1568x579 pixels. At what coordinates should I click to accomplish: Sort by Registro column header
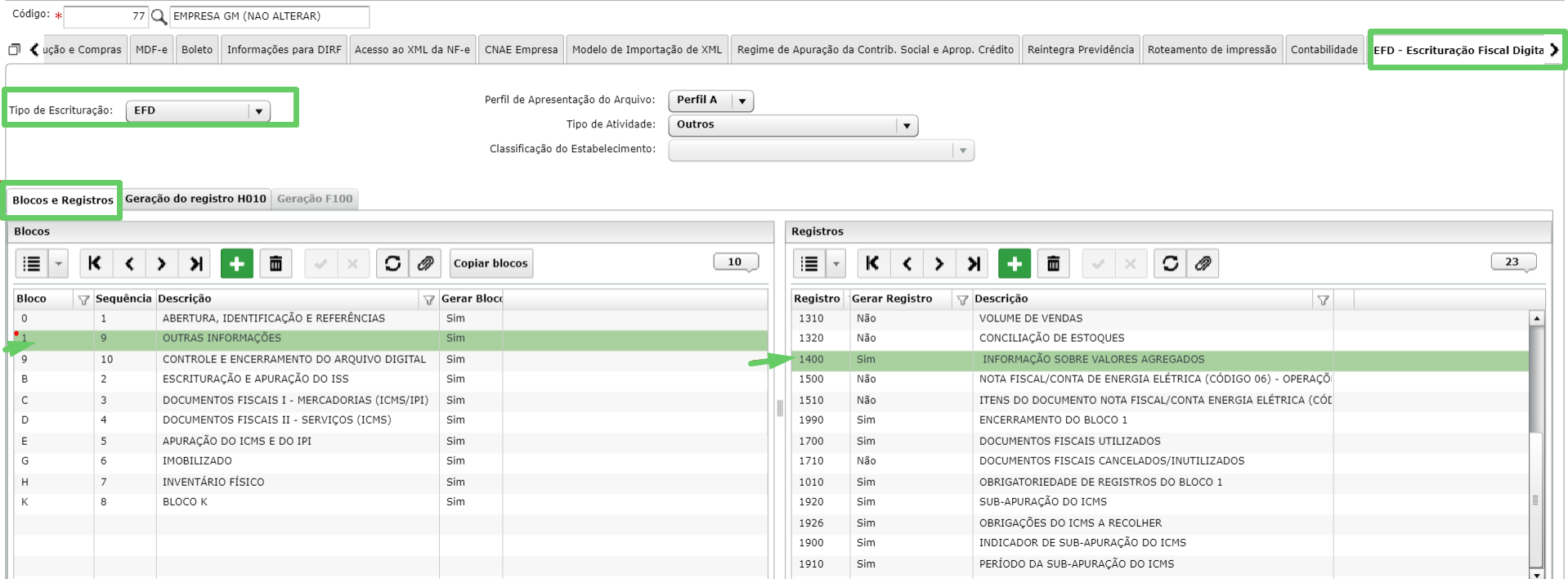click(x=817, y=298)
